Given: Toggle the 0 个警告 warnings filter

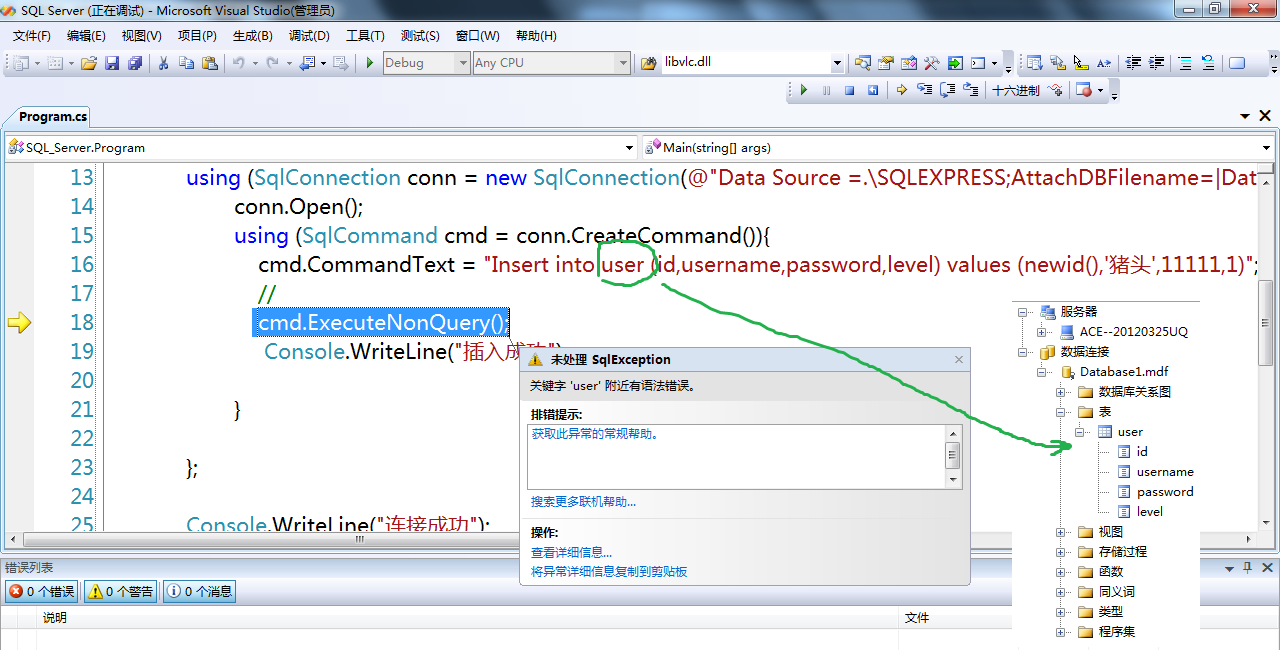Looking at the screenshot, I should (x=121, y=591).
